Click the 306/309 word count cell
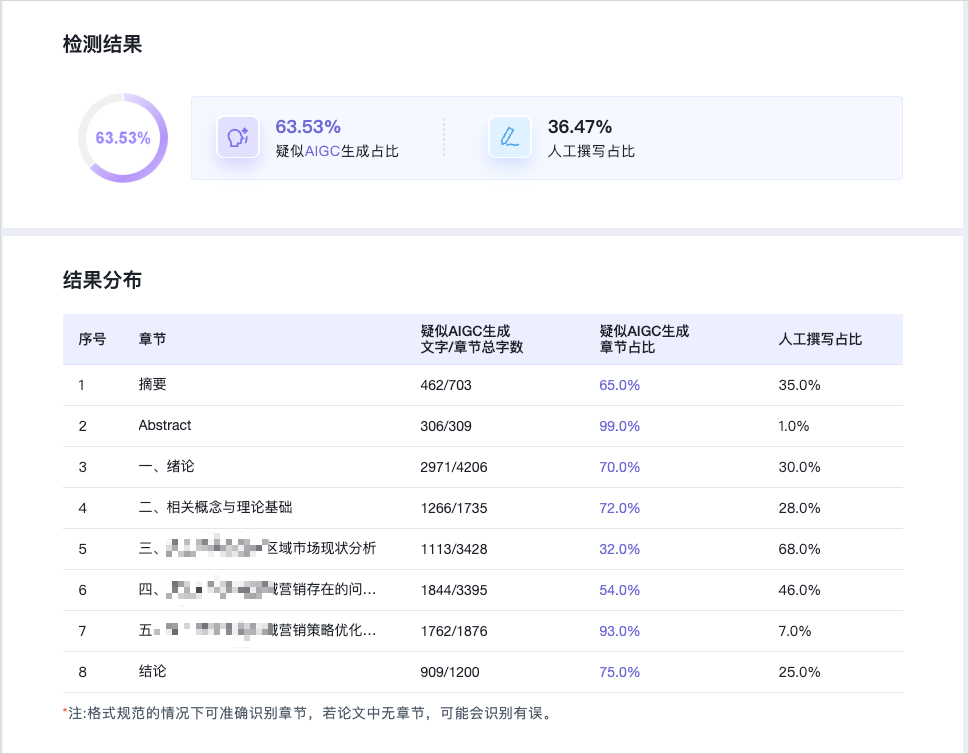This screenshot has height=754, width=969. (x=446, y=426)
